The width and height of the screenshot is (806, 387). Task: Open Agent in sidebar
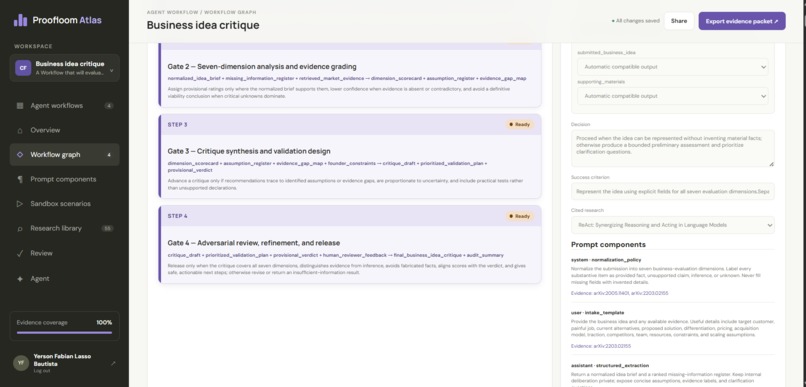point(64,279)
